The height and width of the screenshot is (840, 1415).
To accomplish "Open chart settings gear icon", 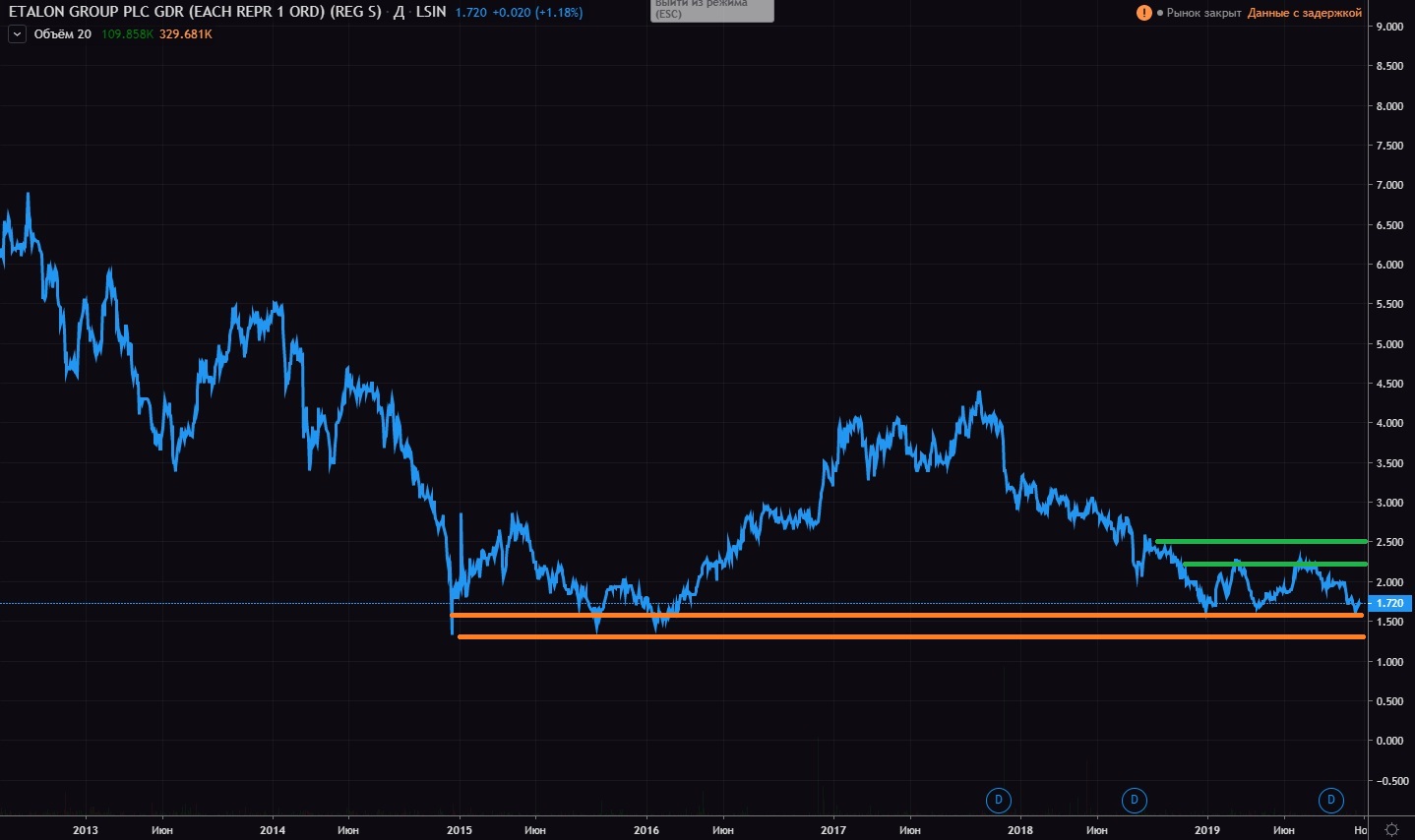I will pos(1391,830).
